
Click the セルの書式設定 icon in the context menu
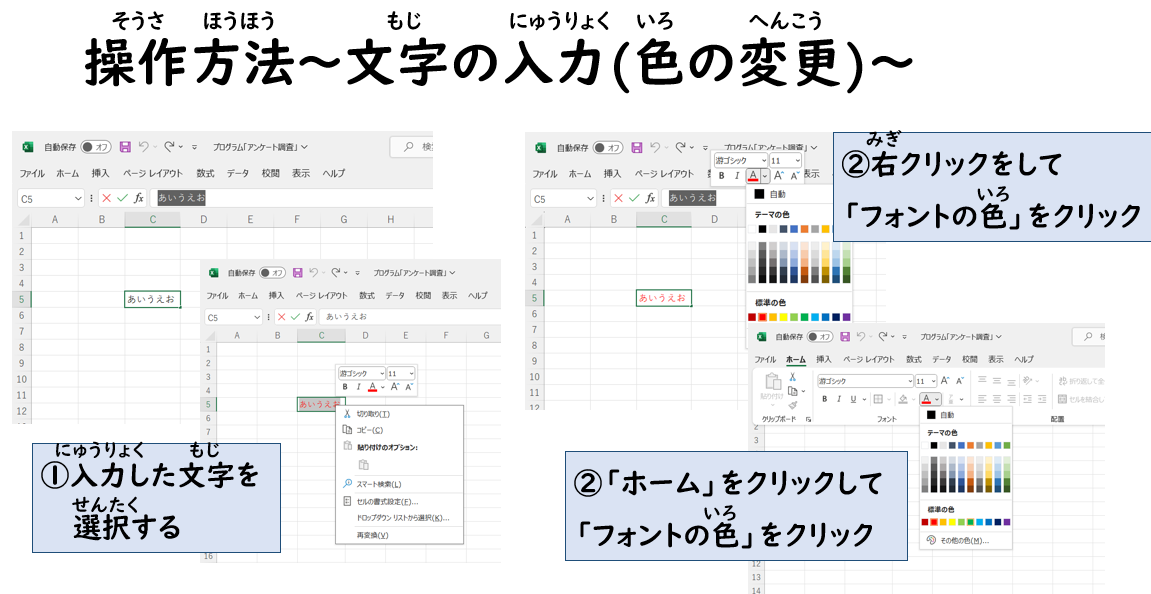tap(348, 501)
